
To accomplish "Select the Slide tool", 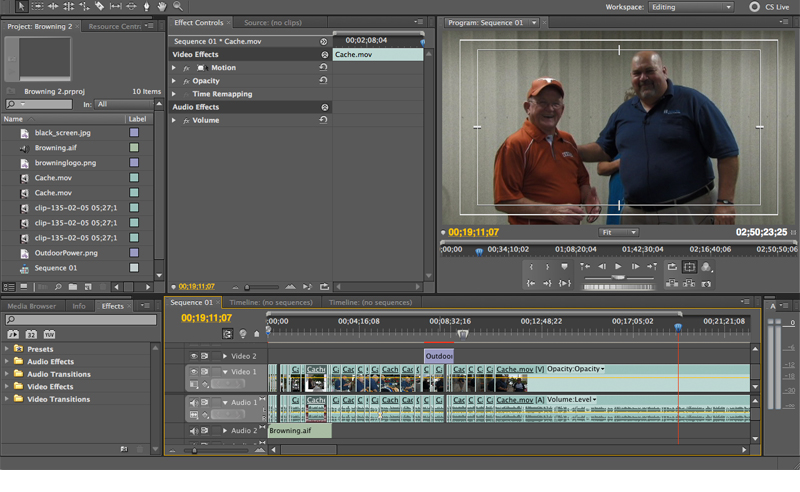I will [131, 6].
